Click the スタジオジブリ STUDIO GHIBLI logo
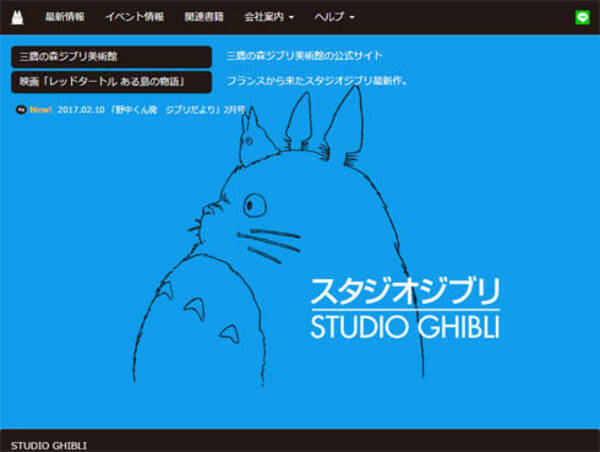600x452 pixels. (x=405, y=308)
